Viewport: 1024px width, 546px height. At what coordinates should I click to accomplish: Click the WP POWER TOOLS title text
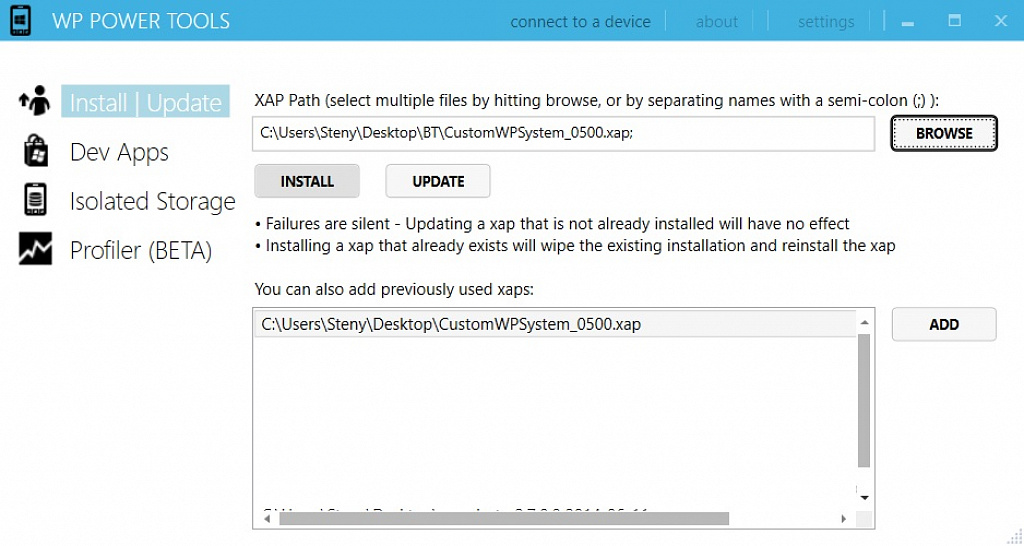tap(141, 21)
